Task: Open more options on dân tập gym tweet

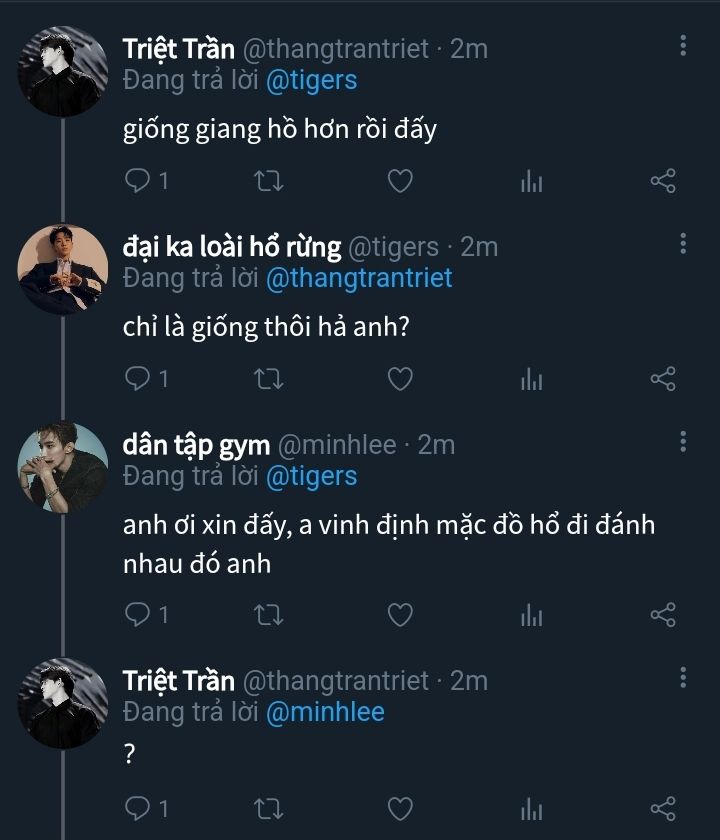Action: tap(683, 442)
